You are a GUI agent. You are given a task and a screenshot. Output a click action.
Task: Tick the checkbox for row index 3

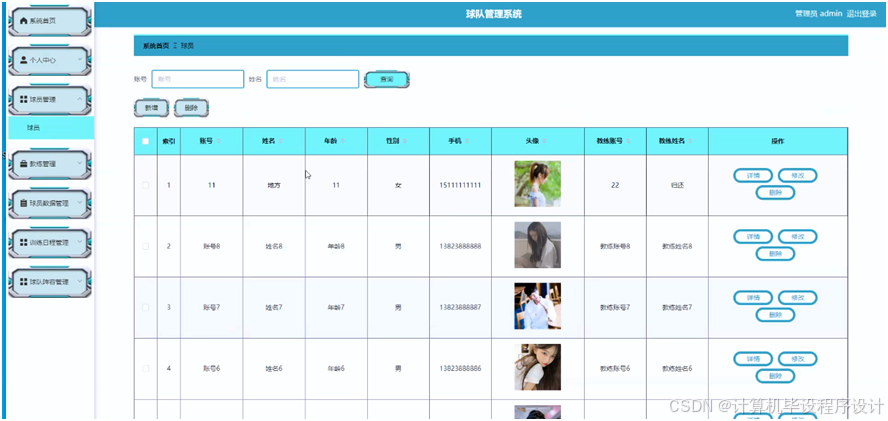click(146, 308)
